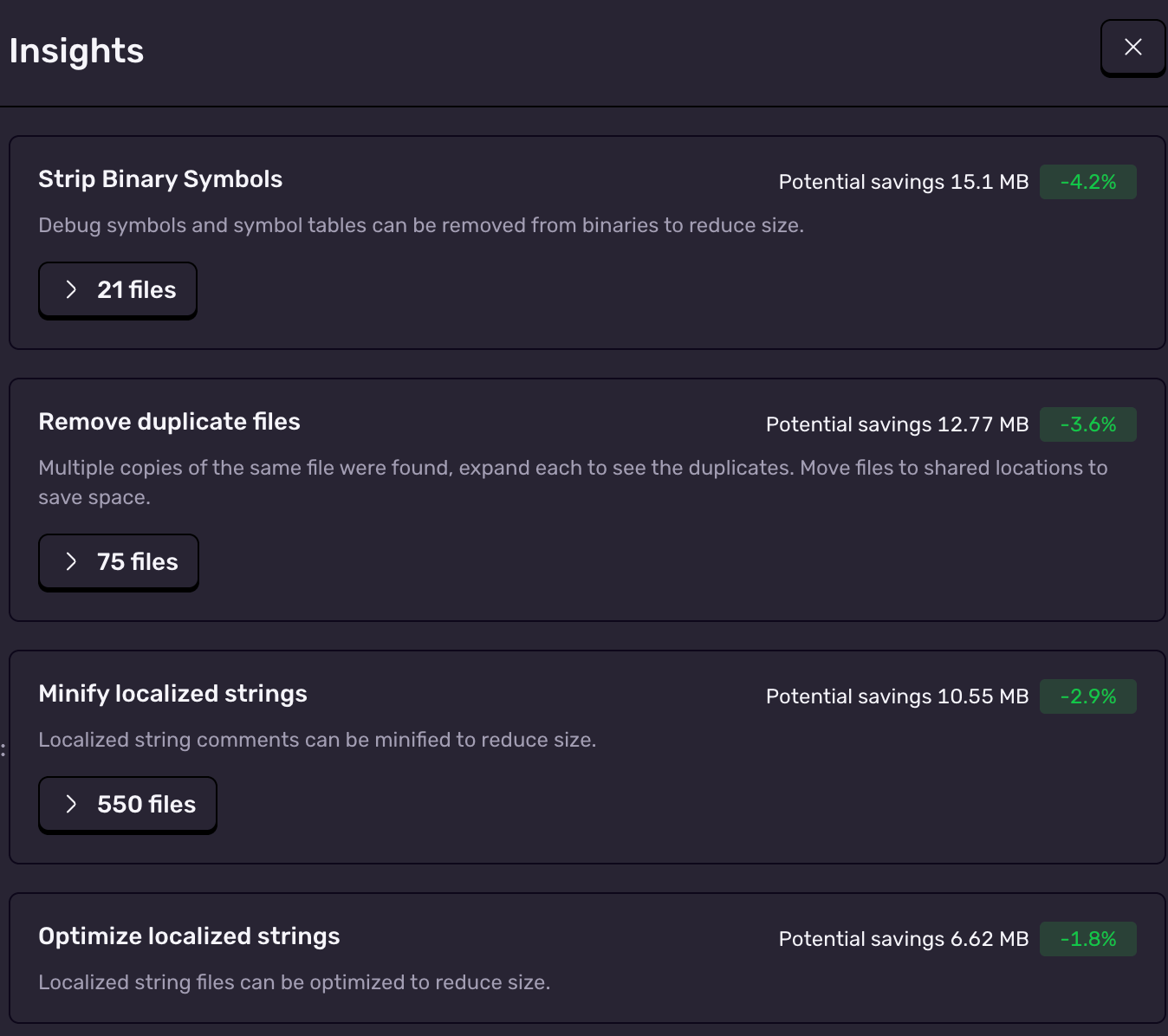1168x1036 pixels.
Task: Click the -1.8% badge on Optimize localized strings
Action: pyautogui.click(x=1088, y=938)
